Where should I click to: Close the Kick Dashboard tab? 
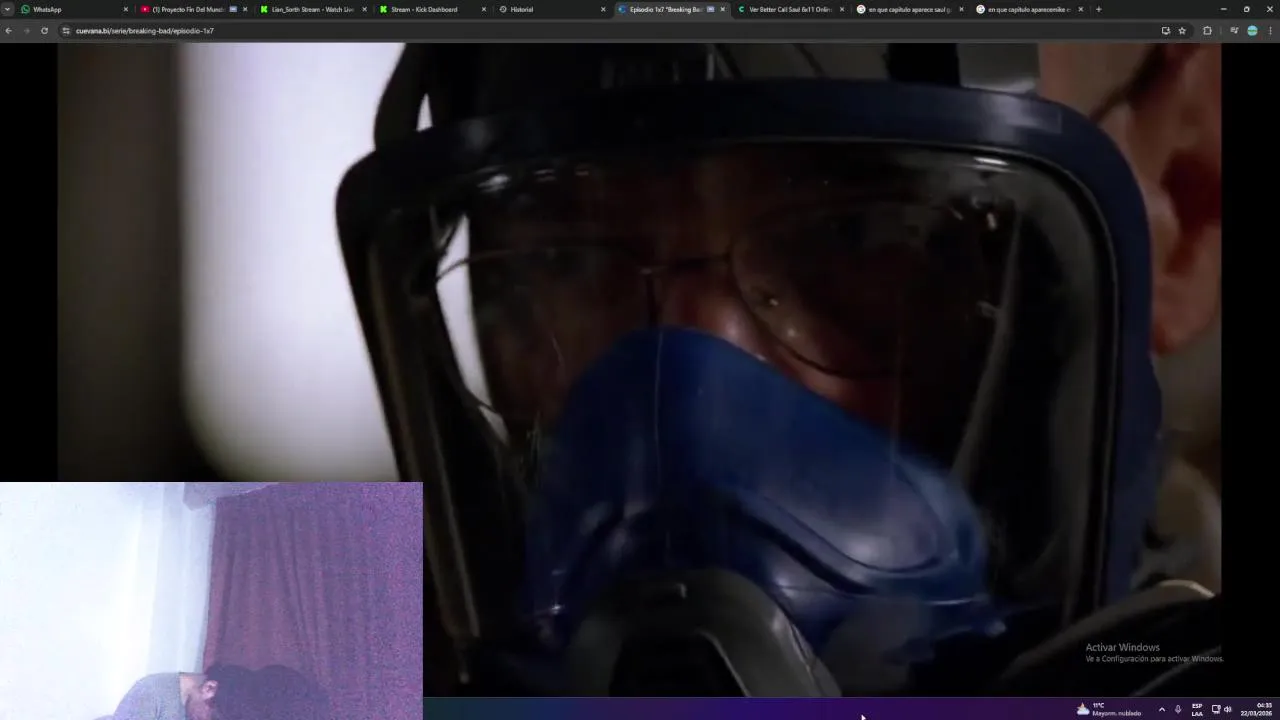tap(484, 9)
